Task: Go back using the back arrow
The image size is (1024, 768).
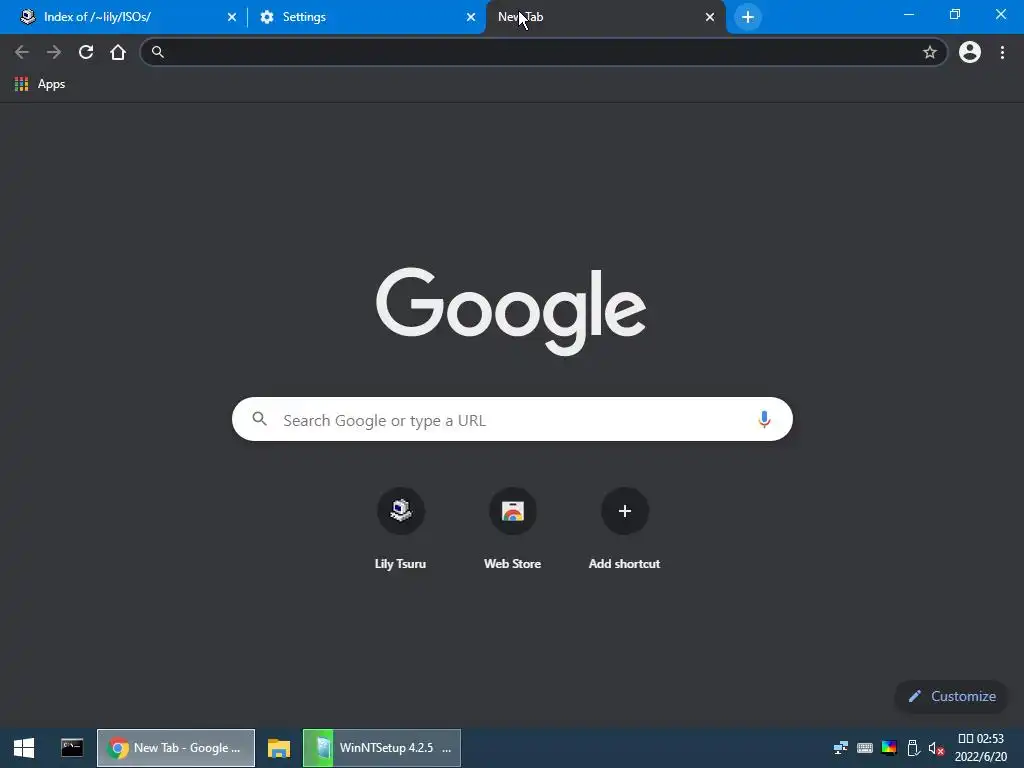Action: tap(22, 52)
